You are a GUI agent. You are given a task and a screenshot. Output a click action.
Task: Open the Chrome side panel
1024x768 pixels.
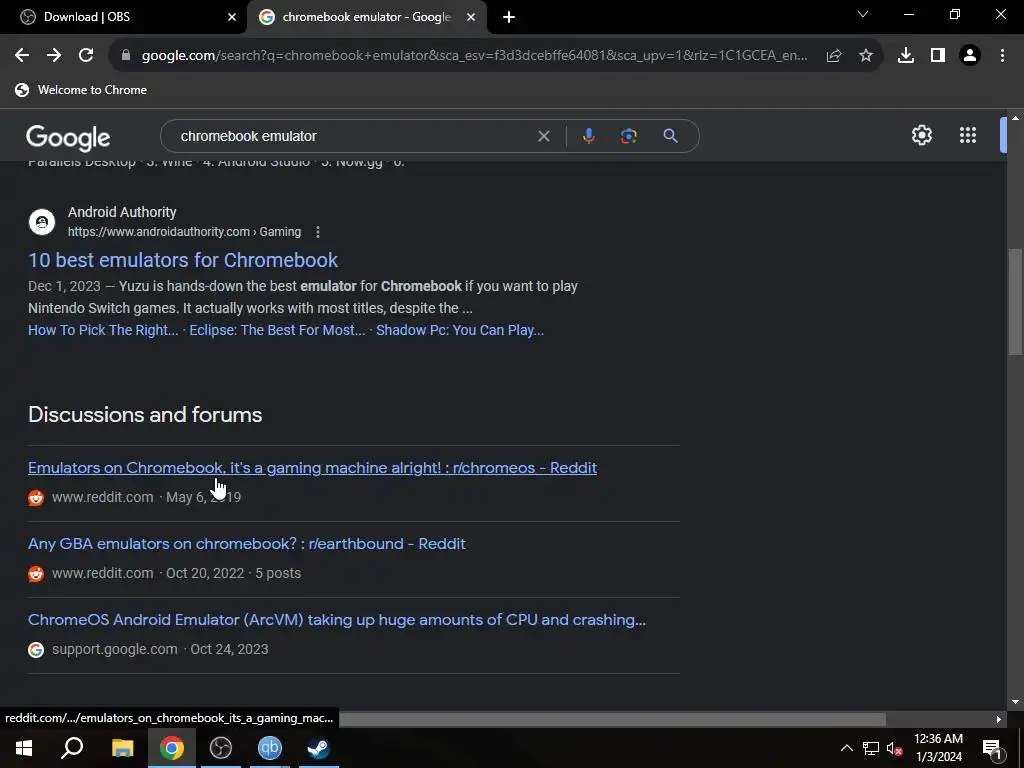click(938, 56)
